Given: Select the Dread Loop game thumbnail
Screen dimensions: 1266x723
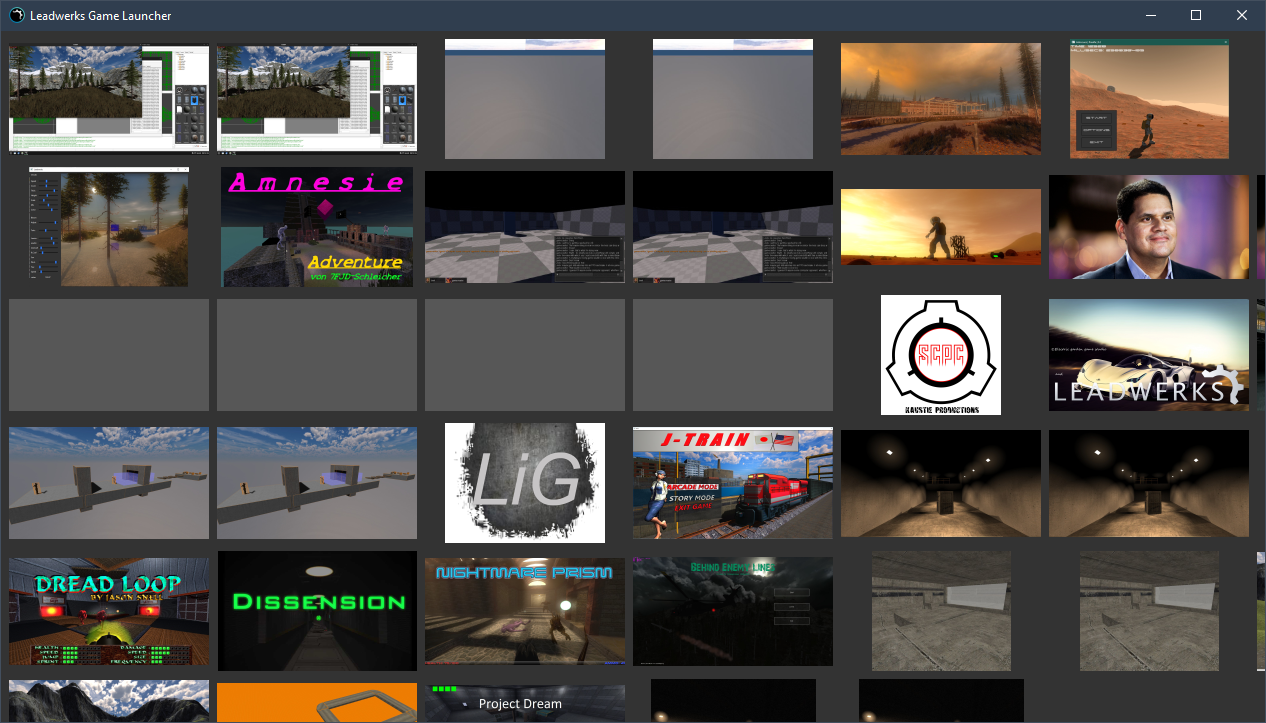Looking at the screenshot, I should pyautogui.click(x=109, y=611).
